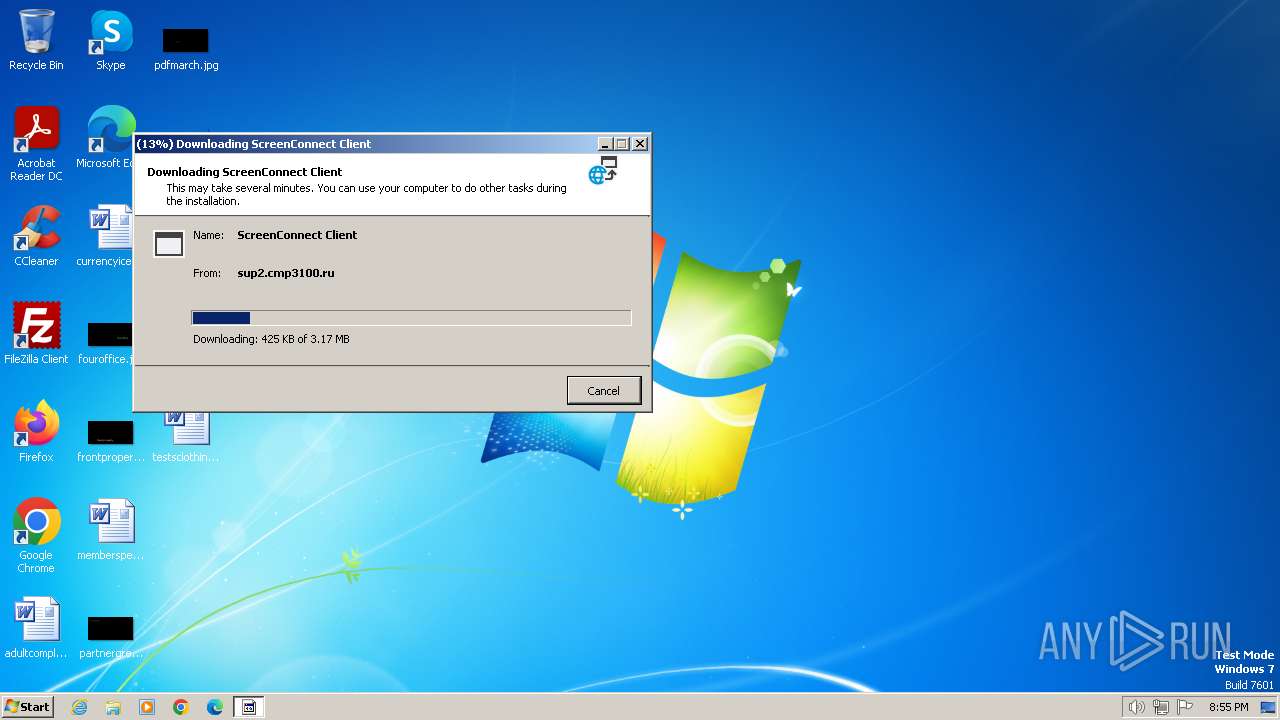Open the Windows Start menu
1280x720 pixels.
[x=27, y=706]
